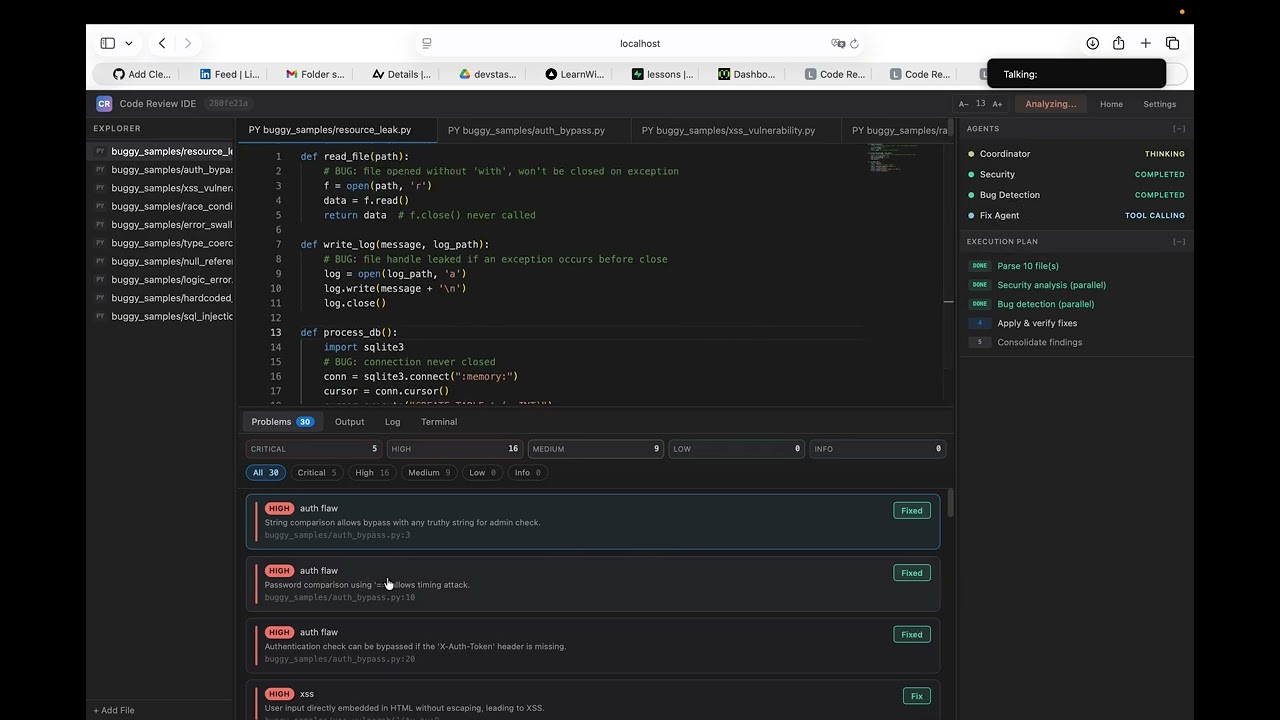Open the Log tab
The width and height of the screenshot is (1280, 720).
(392, 422)
